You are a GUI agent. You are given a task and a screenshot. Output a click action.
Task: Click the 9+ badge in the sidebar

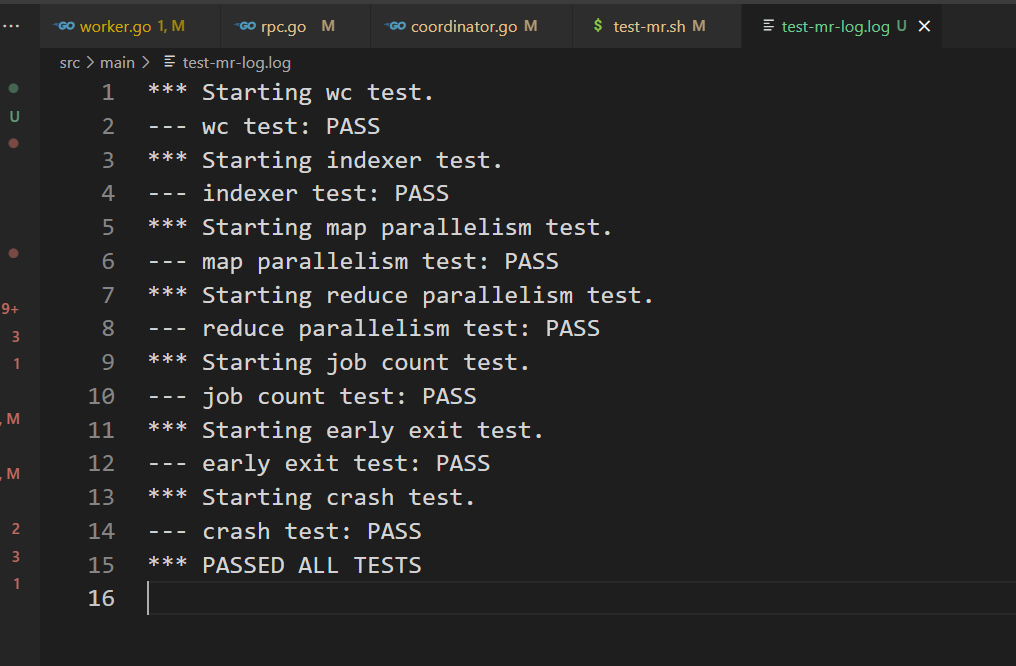pyautogui.click(x=11, y=309)
